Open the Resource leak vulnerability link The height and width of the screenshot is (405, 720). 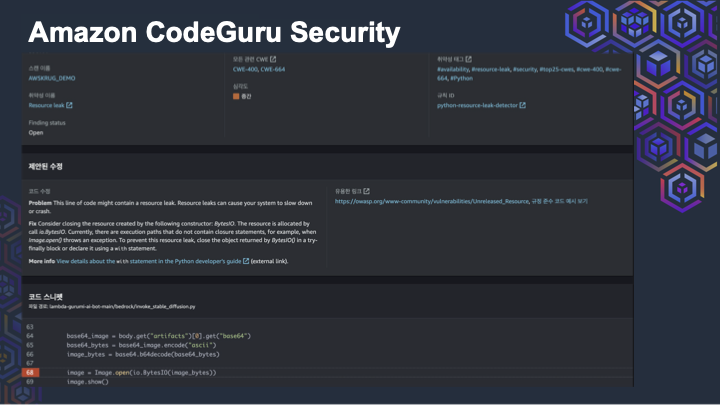(x=46, y=105)
